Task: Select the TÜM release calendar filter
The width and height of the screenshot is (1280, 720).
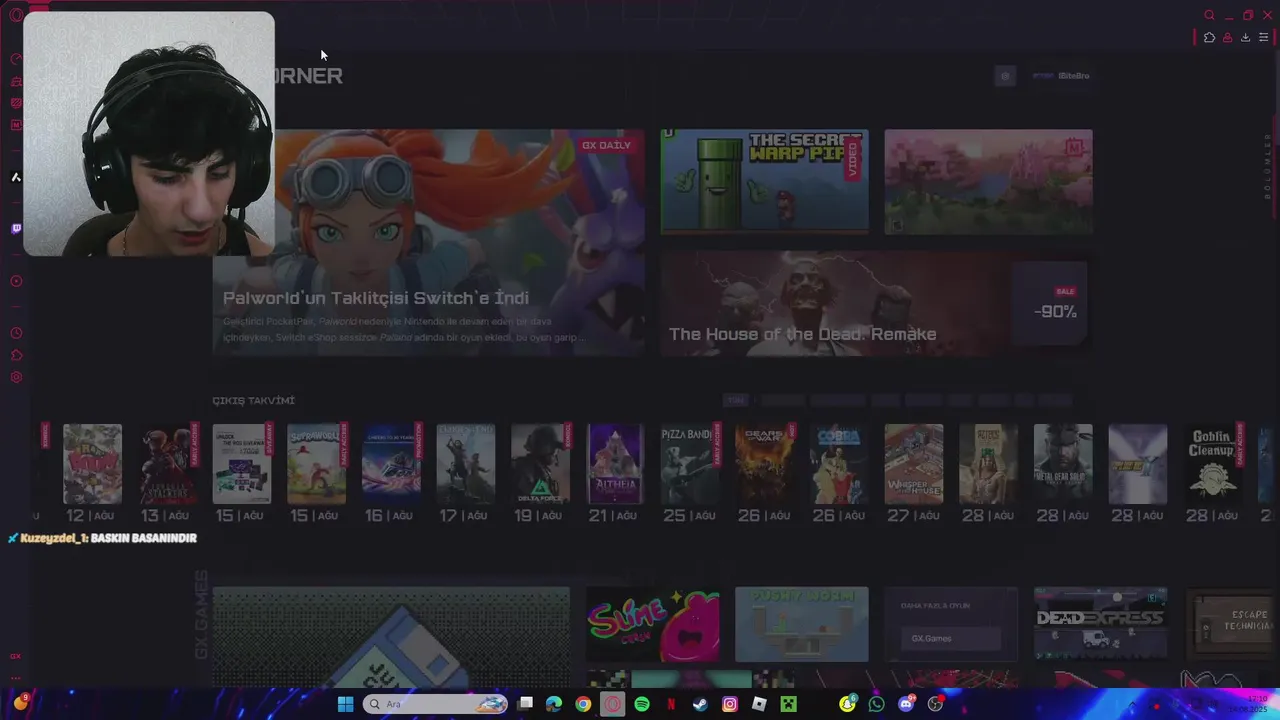Action: tap(736, 400)
